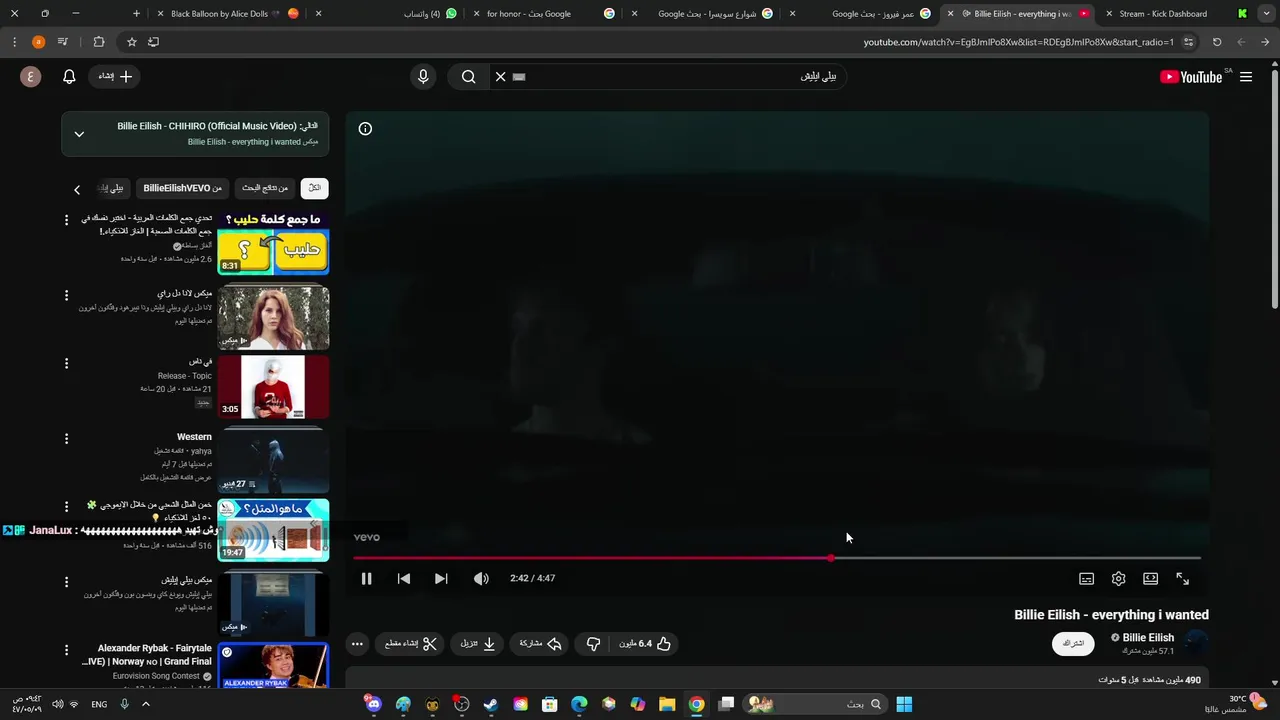Open the 'حليب' quiz video thumbnail
The image size is (1280, 720).
click(x=273, y=243)
